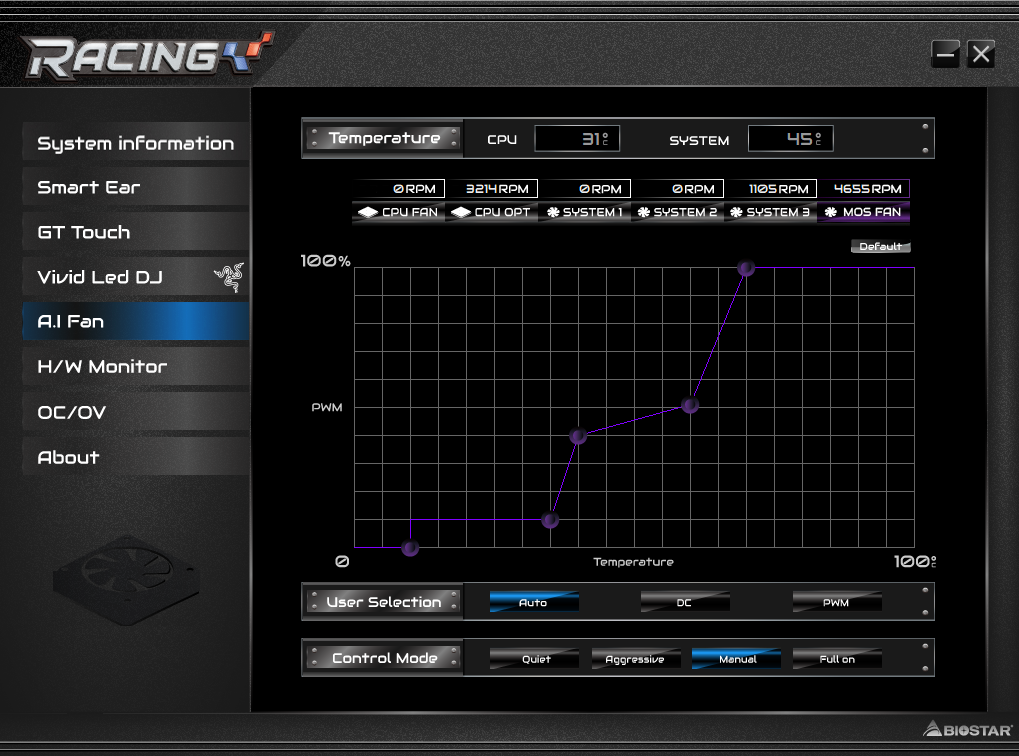This screenshot has height=756, width=1019.
Task: Choose Manual control mode
Action: coord(736,658)
